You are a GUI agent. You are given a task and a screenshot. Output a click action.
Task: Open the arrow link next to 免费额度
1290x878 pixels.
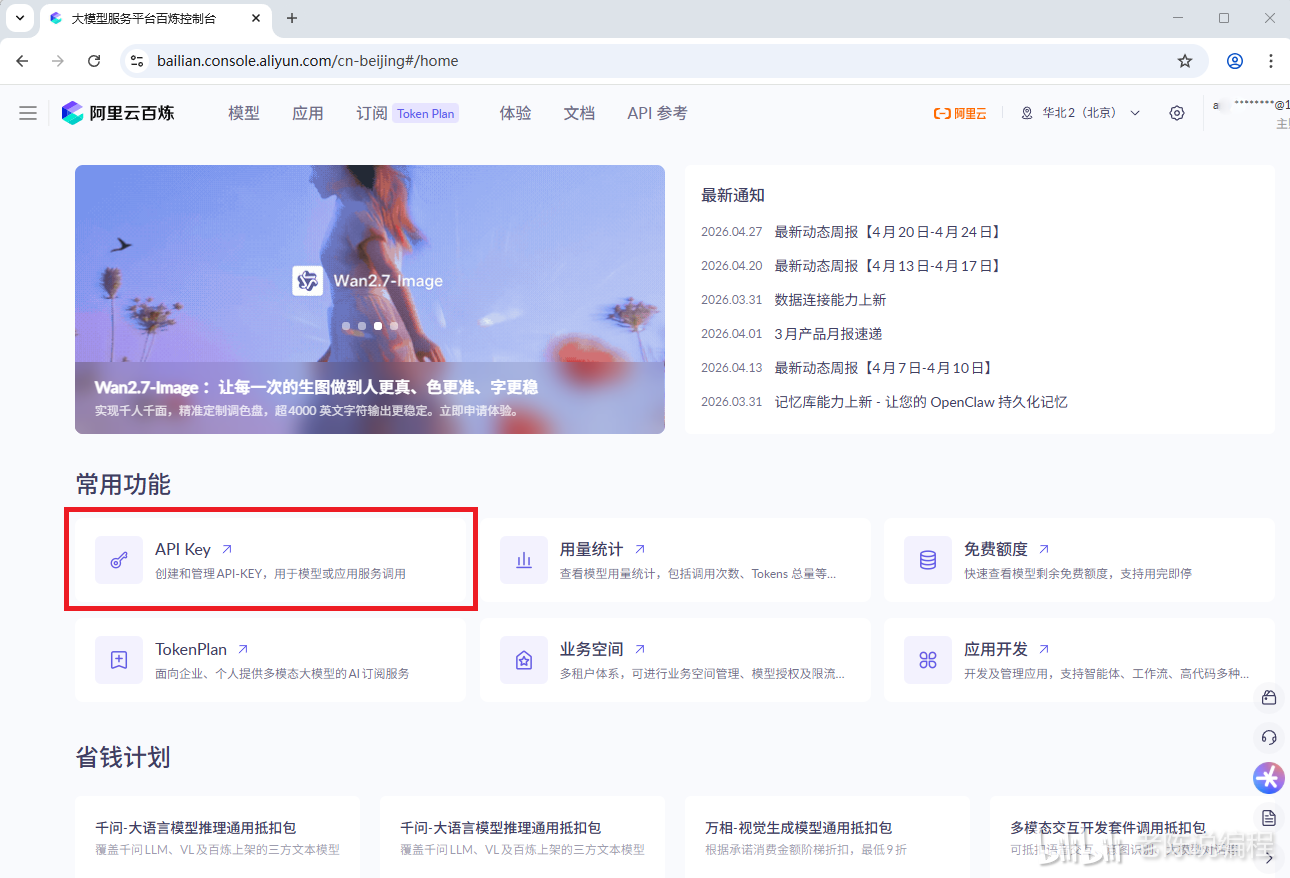pos(1044,549)
